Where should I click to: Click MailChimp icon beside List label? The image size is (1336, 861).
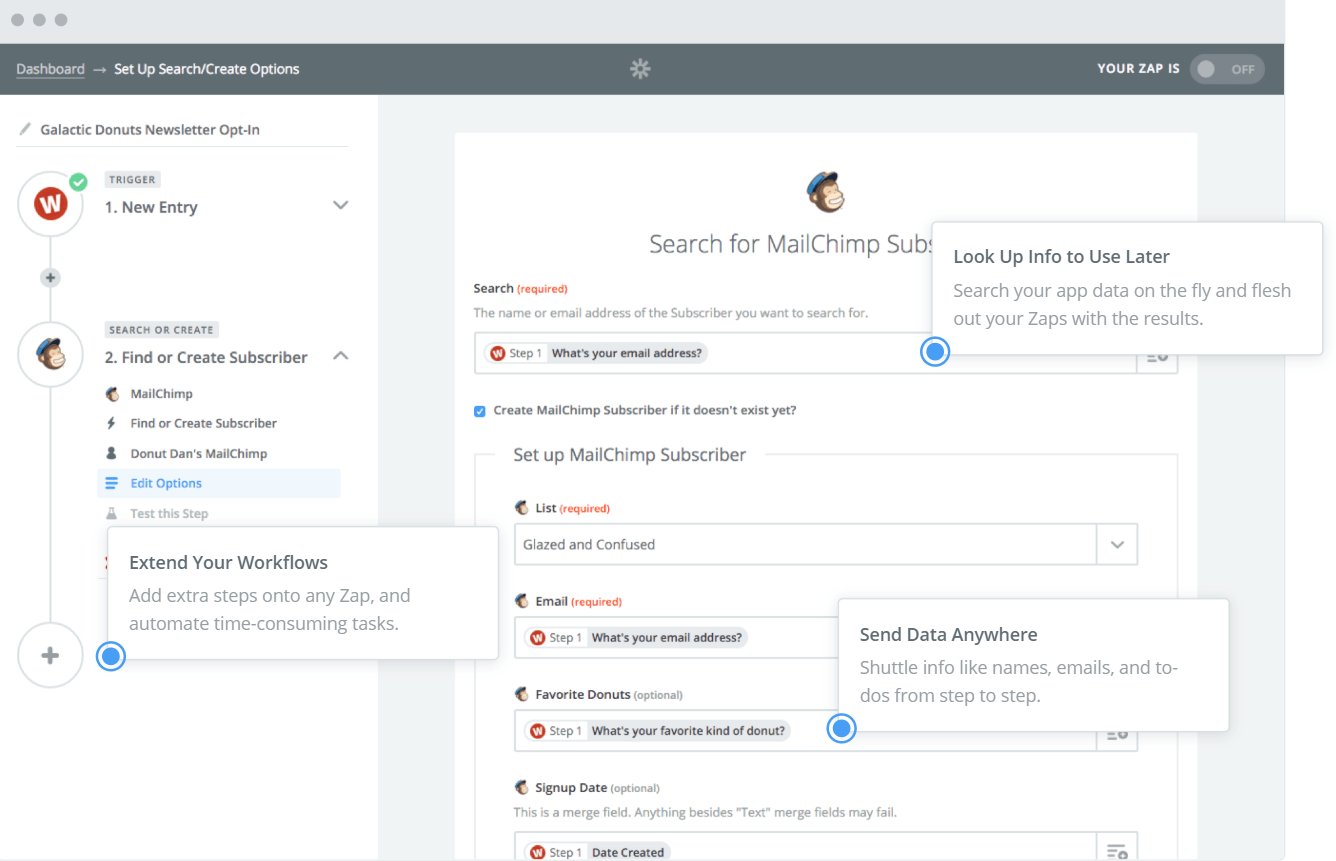[521, 508]
